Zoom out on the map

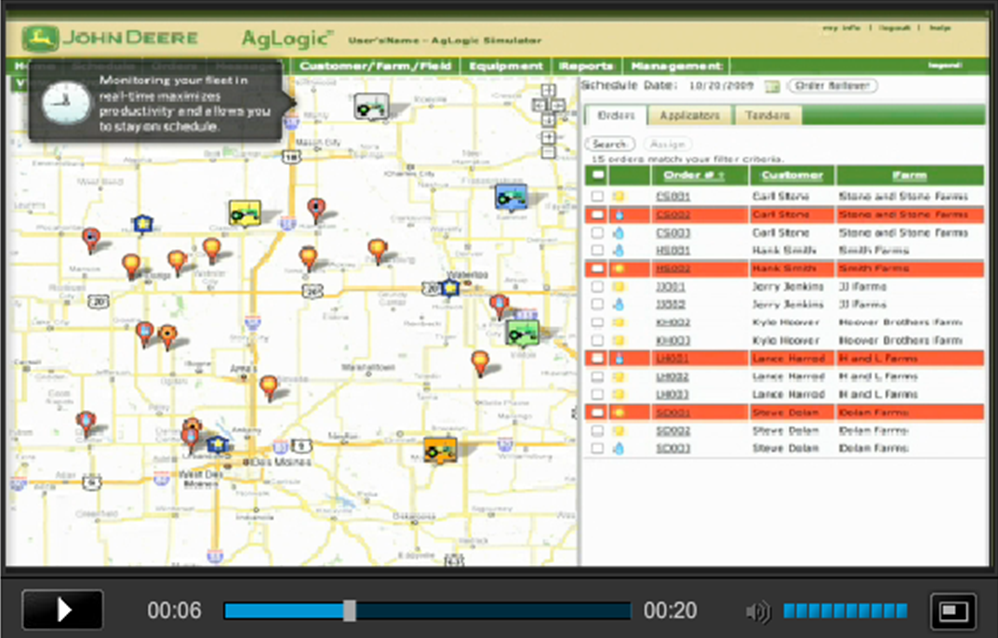click(548, 152)
